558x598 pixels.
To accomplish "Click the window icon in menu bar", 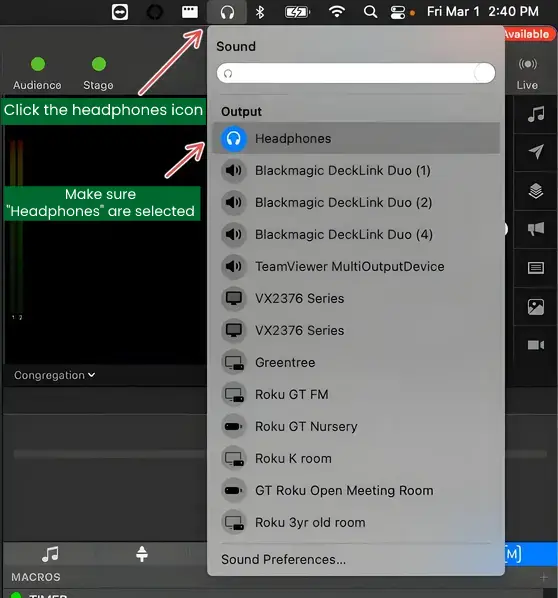I will 190,12.
